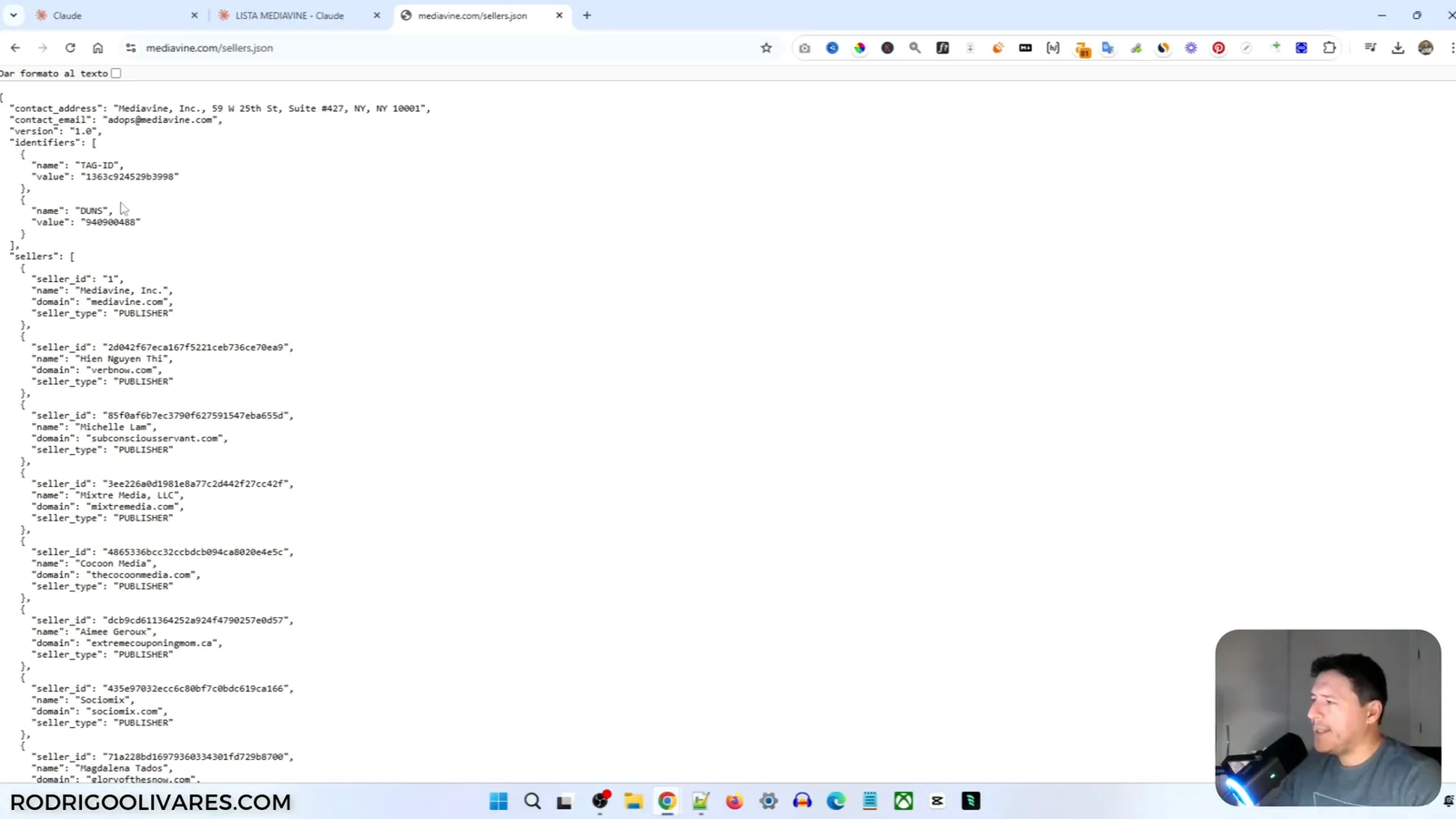
Task: Close the mediavine.com/sellers.json tab
Action: click(x=559, y=15)
